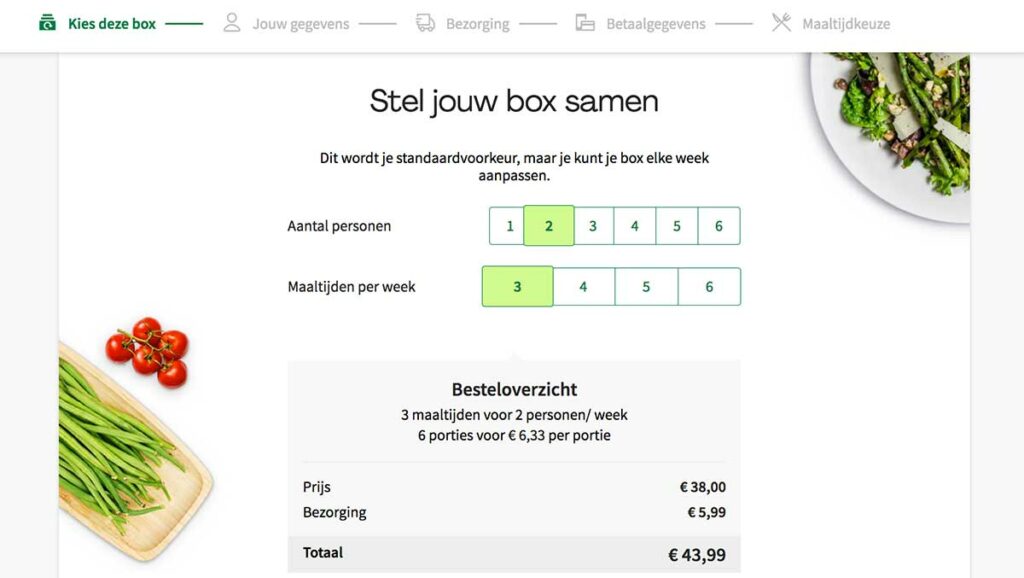The height and width of the screenshot is (578, 1024).
Task: Pick 5 Maaltijden per week
Action: 646,287
